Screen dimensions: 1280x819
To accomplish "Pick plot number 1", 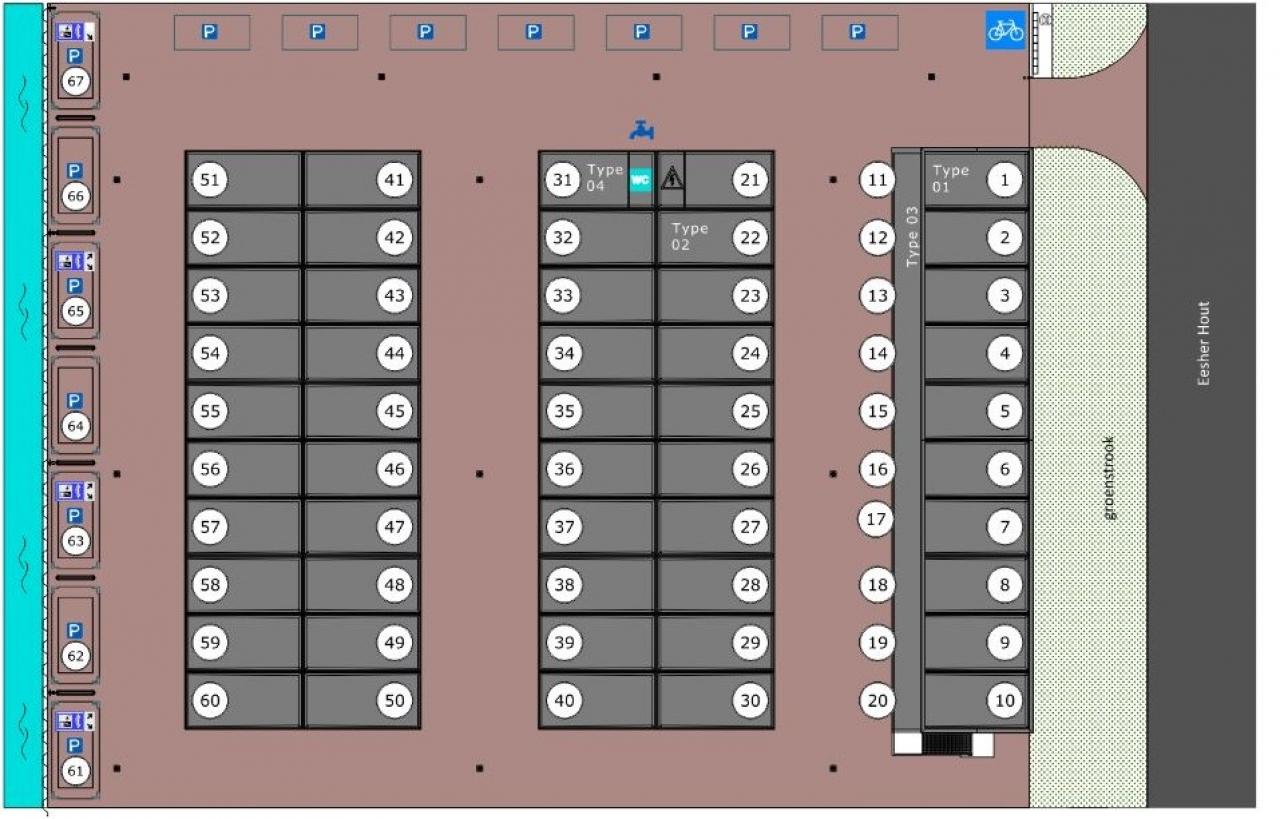I will click(x=1005, y=180).
